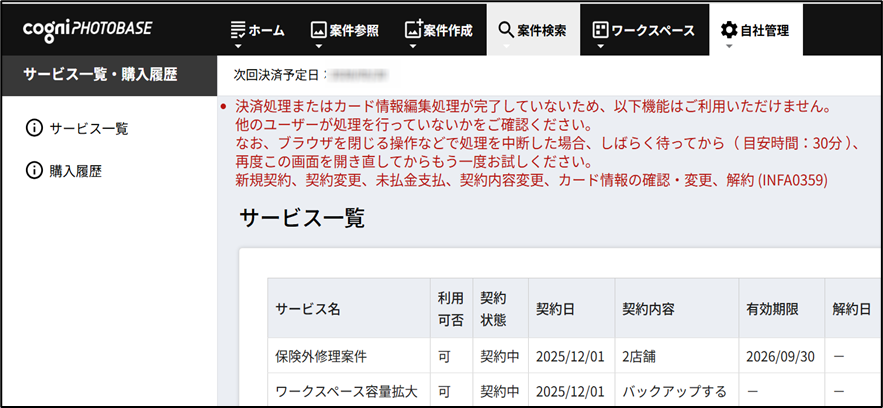Click the magnifying glass icon for 案件検索
The width and height of the screenshot is (883, 408).
505,30
